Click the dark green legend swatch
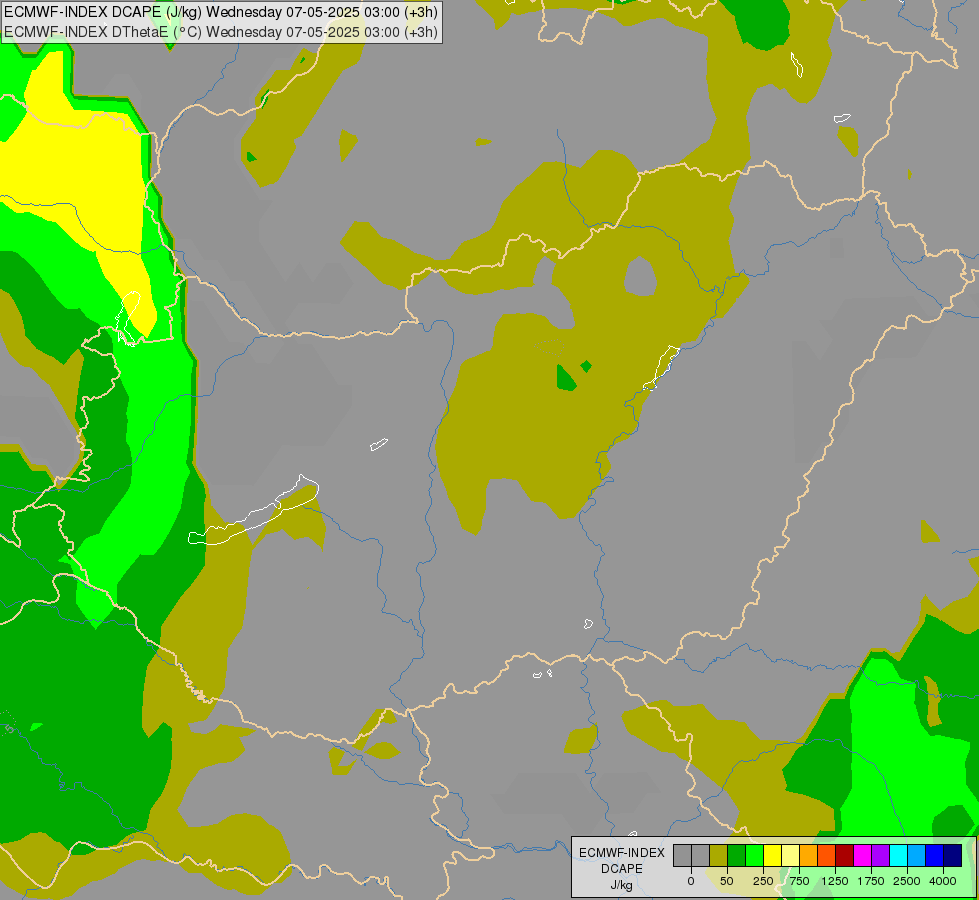The height and width of the screenshot is (900, 979). click(x=737, y=855)
